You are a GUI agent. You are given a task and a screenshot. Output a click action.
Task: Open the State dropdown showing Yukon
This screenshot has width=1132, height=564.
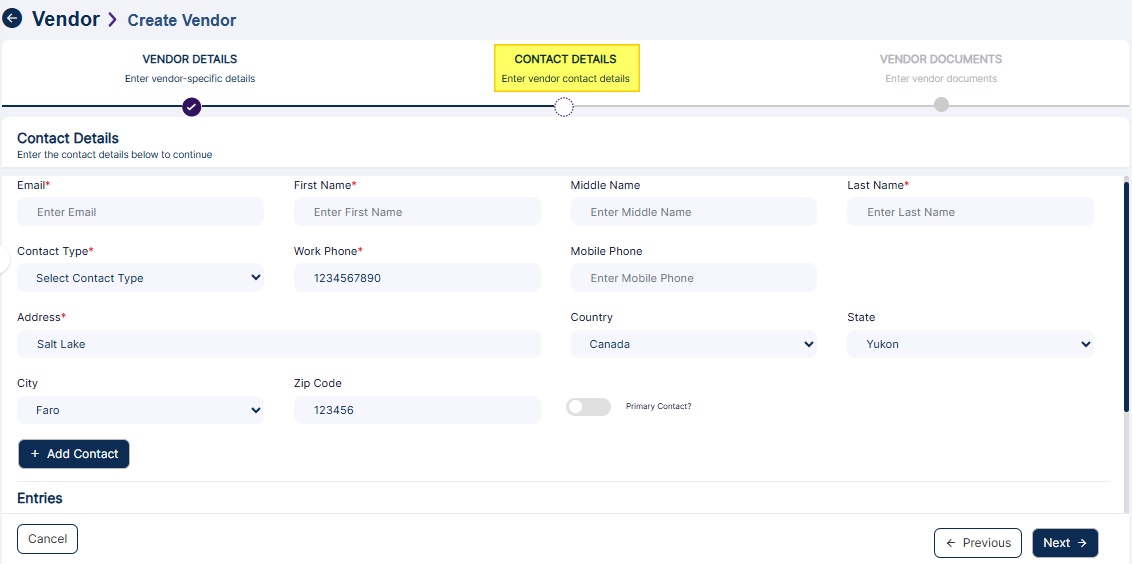pos(970,344)
